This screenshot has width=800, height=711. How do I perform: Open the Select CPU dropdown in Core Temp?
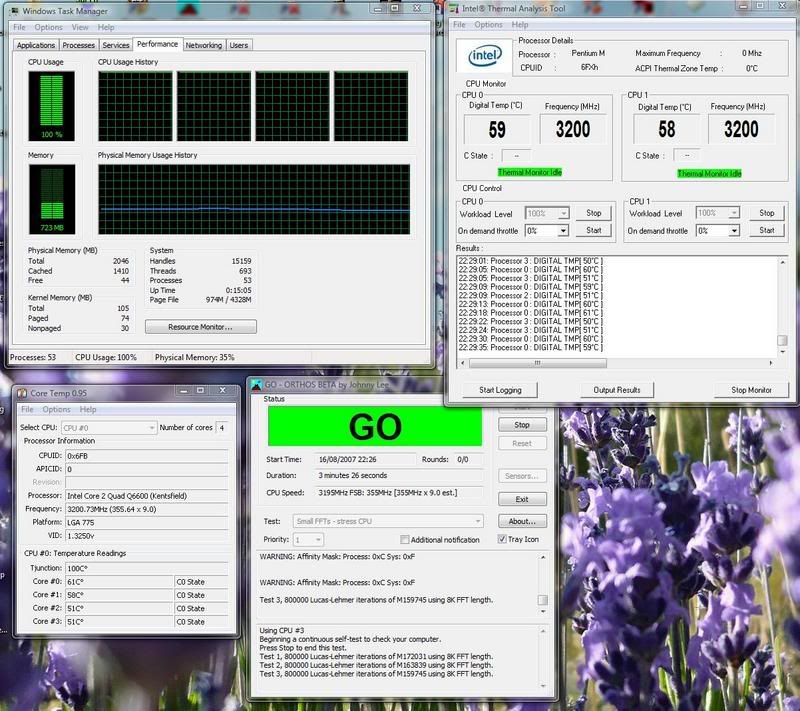point(109,428)
